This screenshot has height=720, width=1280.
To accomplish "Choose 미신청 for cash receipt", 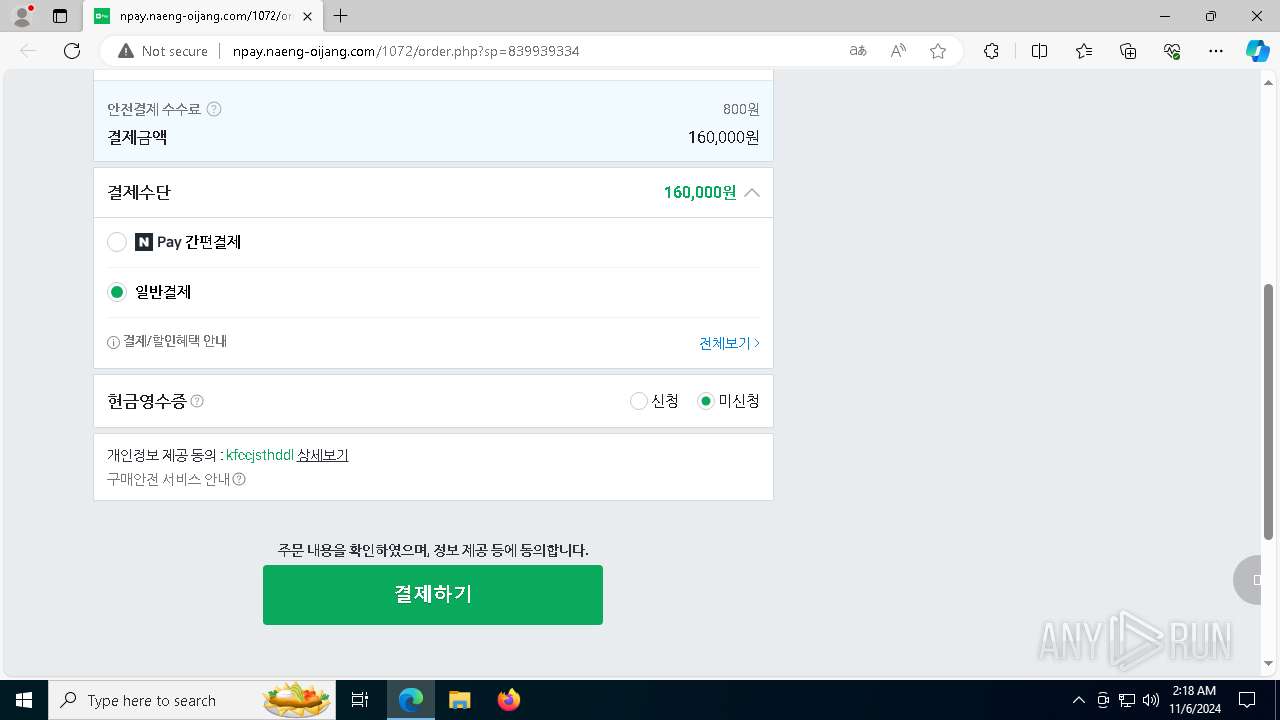I will (706, 401).
